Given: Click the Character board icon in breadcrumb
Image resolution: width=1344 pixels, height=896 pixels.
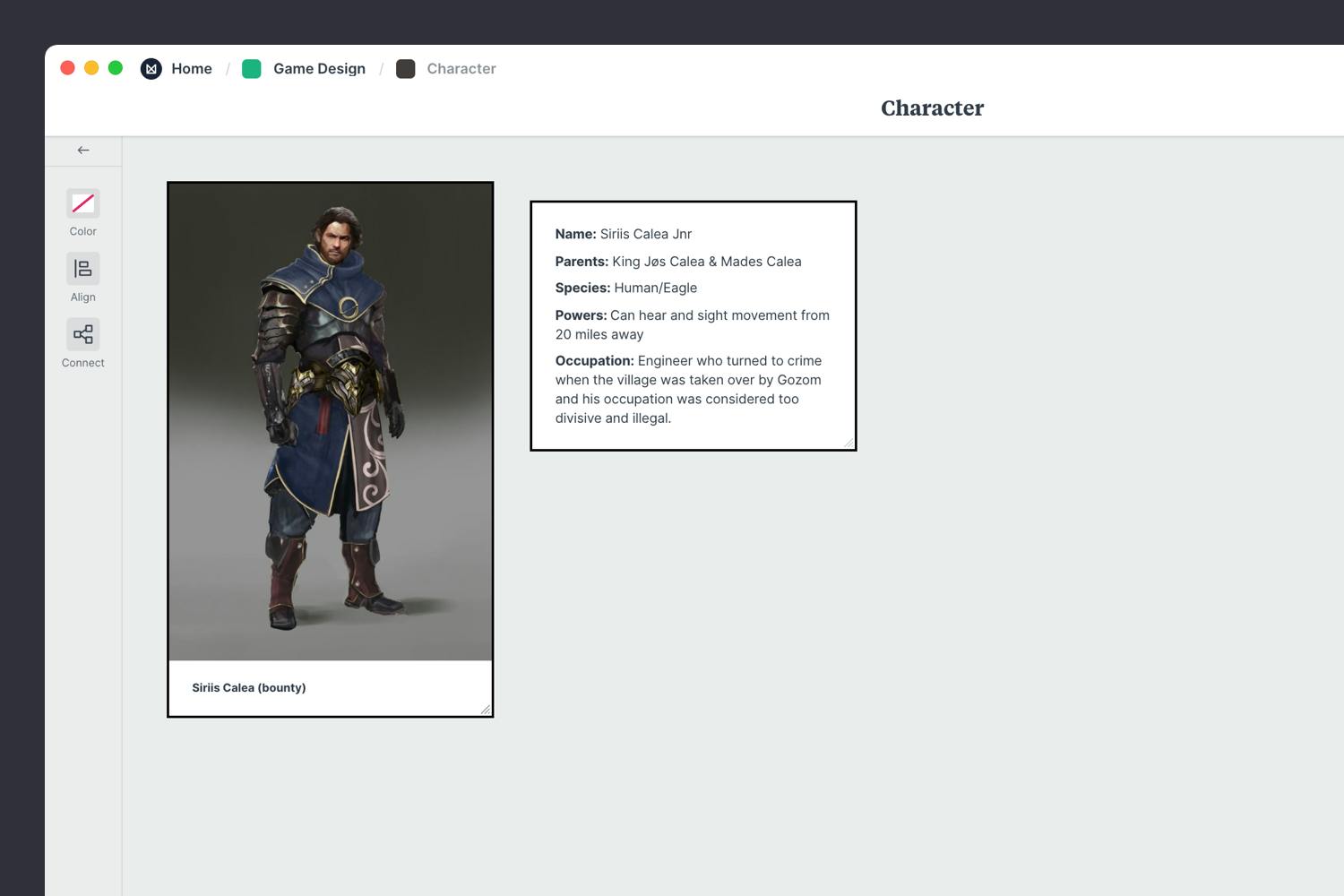Looking at the screenshot, I should point(406,68).
